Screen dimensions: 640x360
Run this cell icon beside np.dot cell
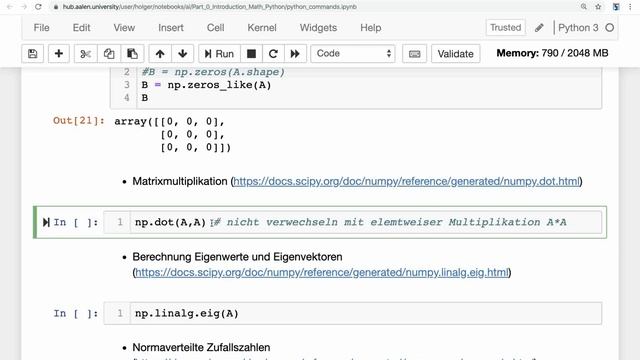coord(46,222)
